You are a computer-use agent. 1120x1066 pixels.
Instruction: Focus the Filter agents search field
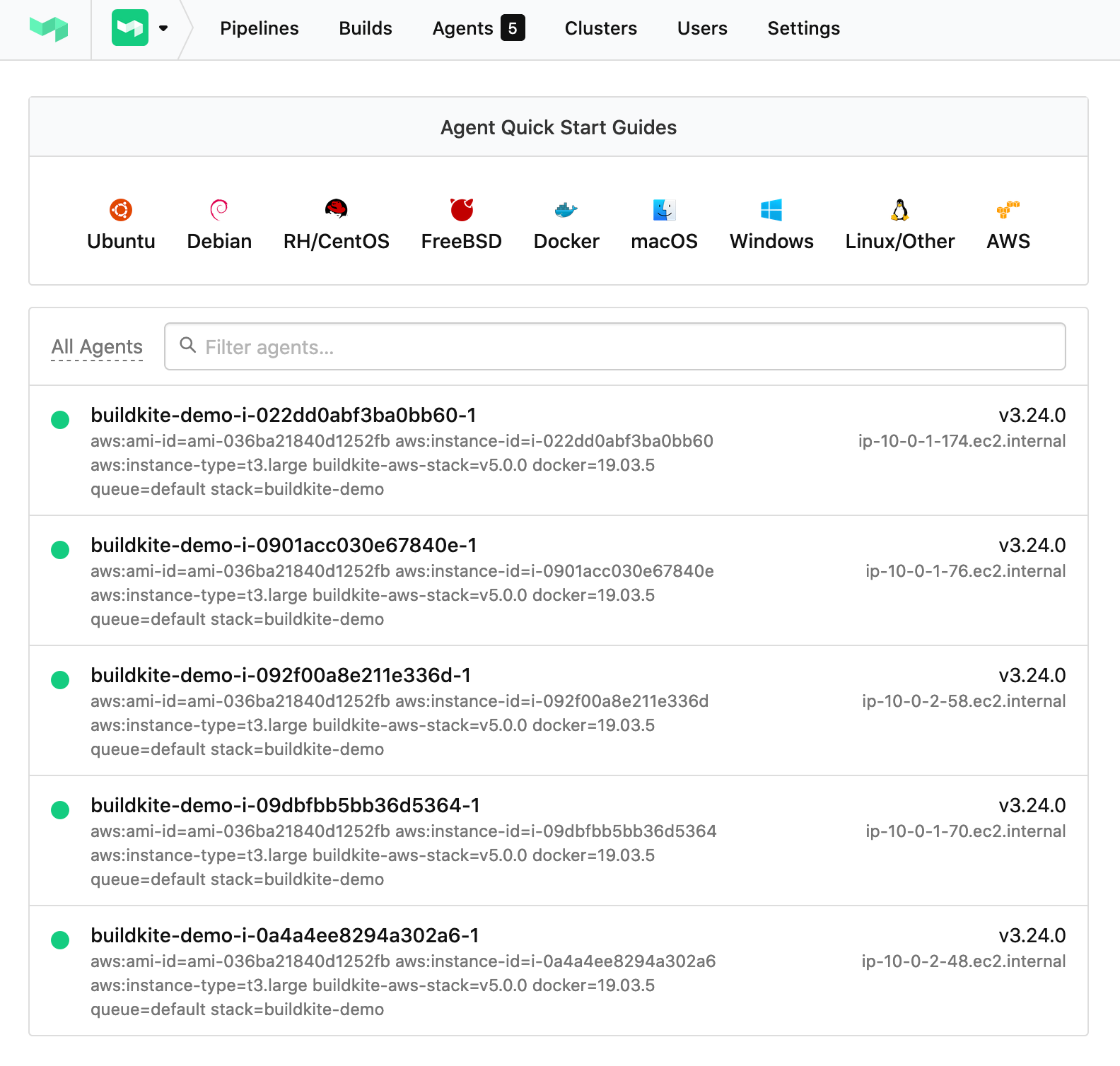[x=615, y=346]
